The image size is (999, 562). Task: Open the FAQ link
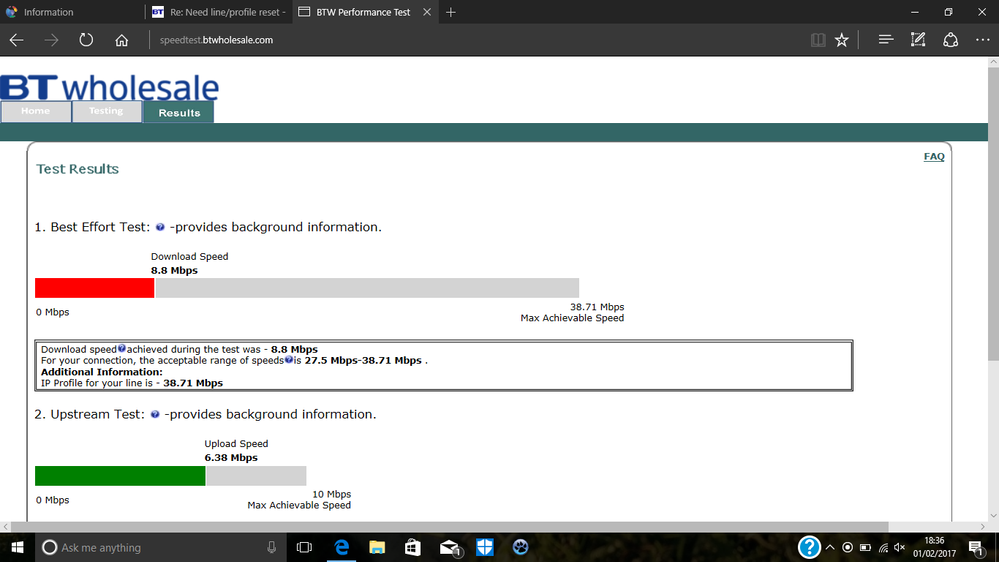tap(934, 157)
